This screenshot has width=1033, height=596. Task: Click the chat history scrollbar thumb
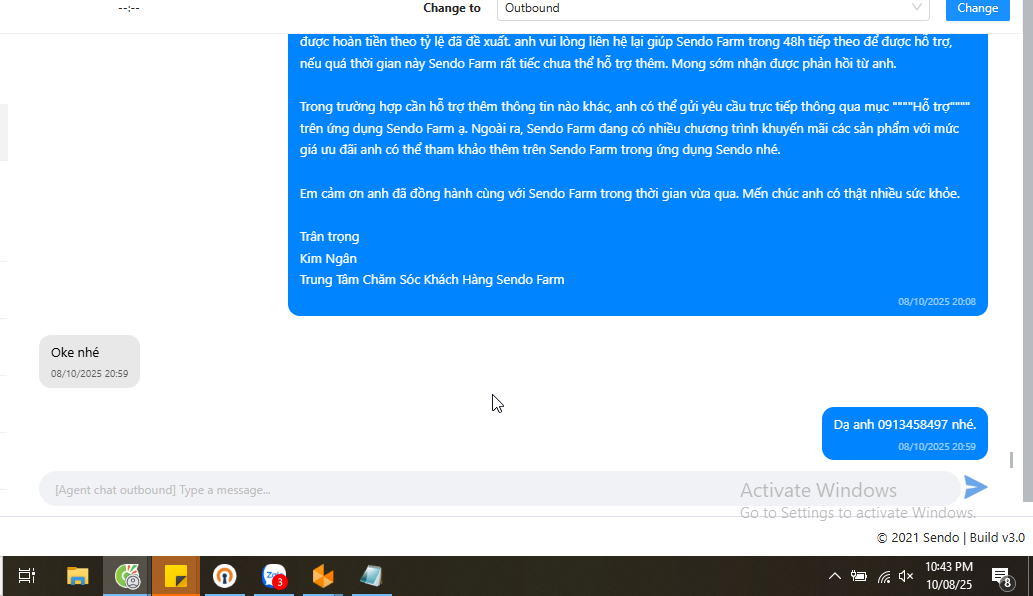pos(1011,460)
